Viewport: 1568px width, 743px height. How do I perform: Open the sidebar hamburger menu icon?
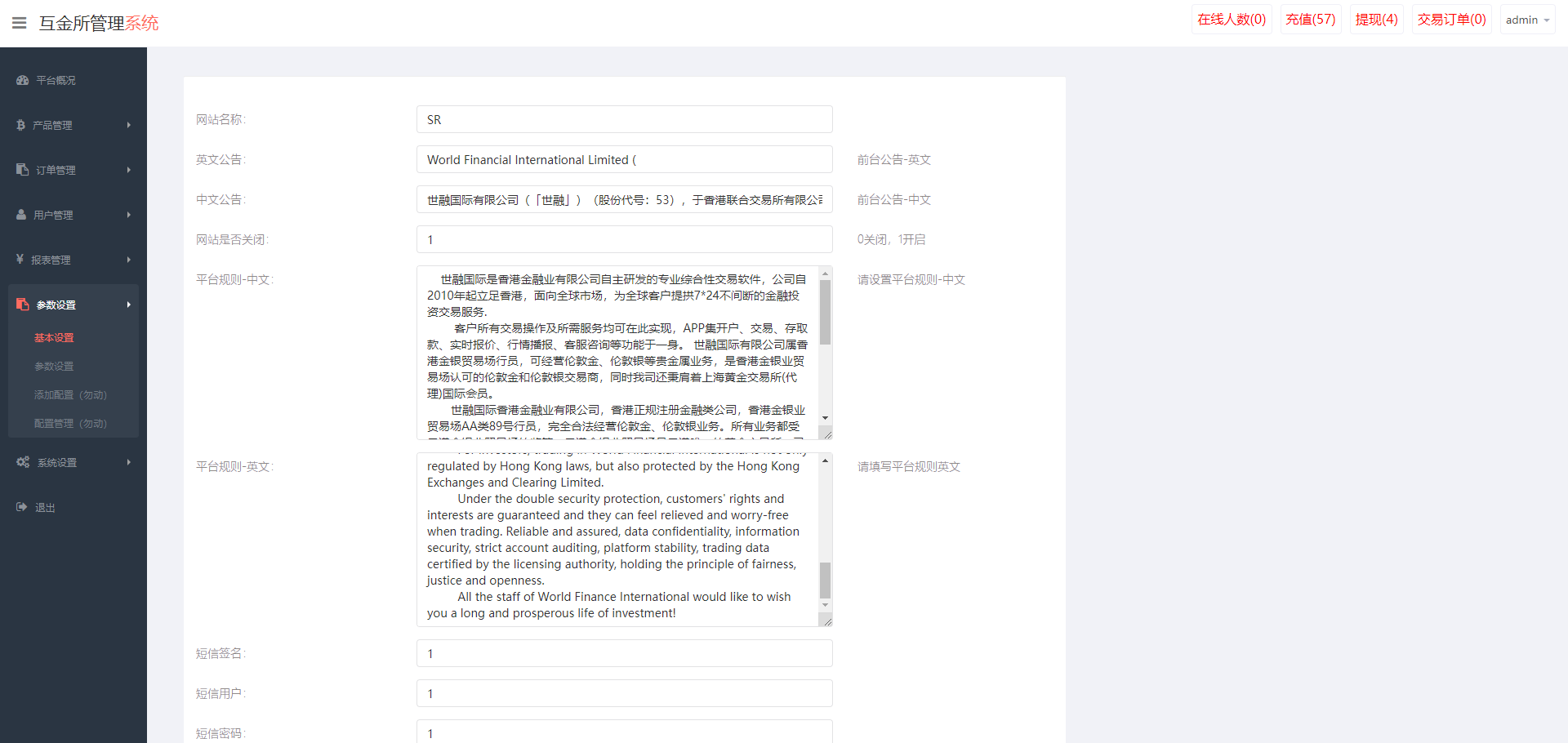19,23
